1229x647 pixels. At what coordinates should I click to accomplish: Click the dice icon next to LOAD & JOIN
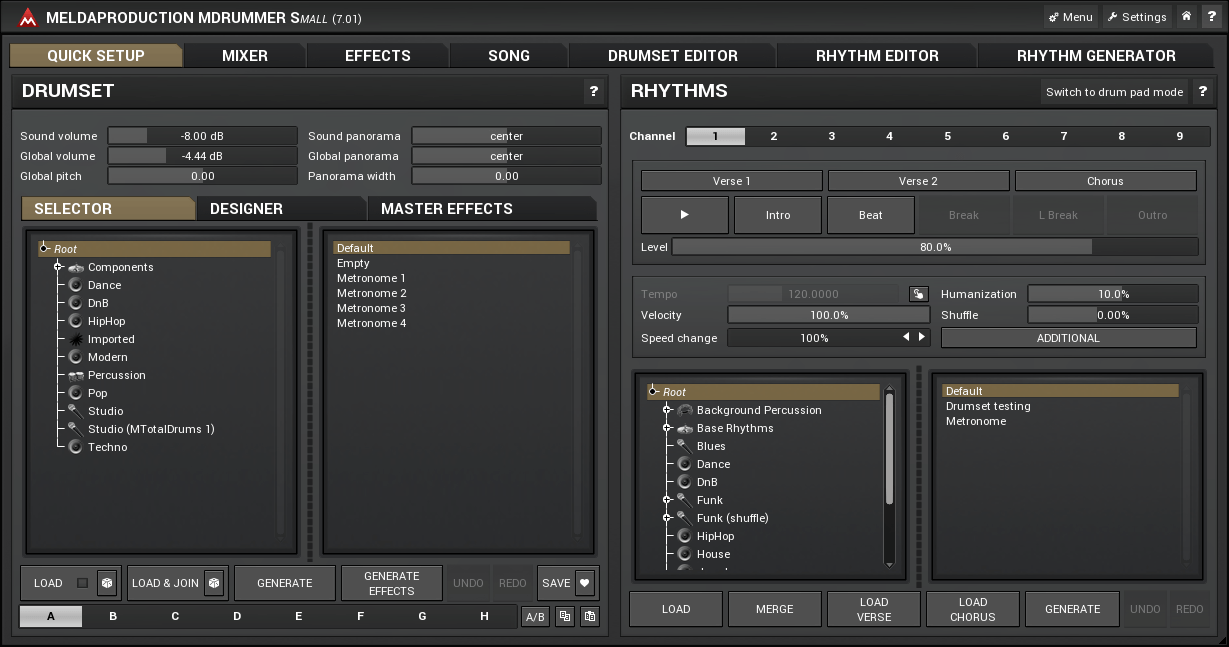tap(213, 583)
